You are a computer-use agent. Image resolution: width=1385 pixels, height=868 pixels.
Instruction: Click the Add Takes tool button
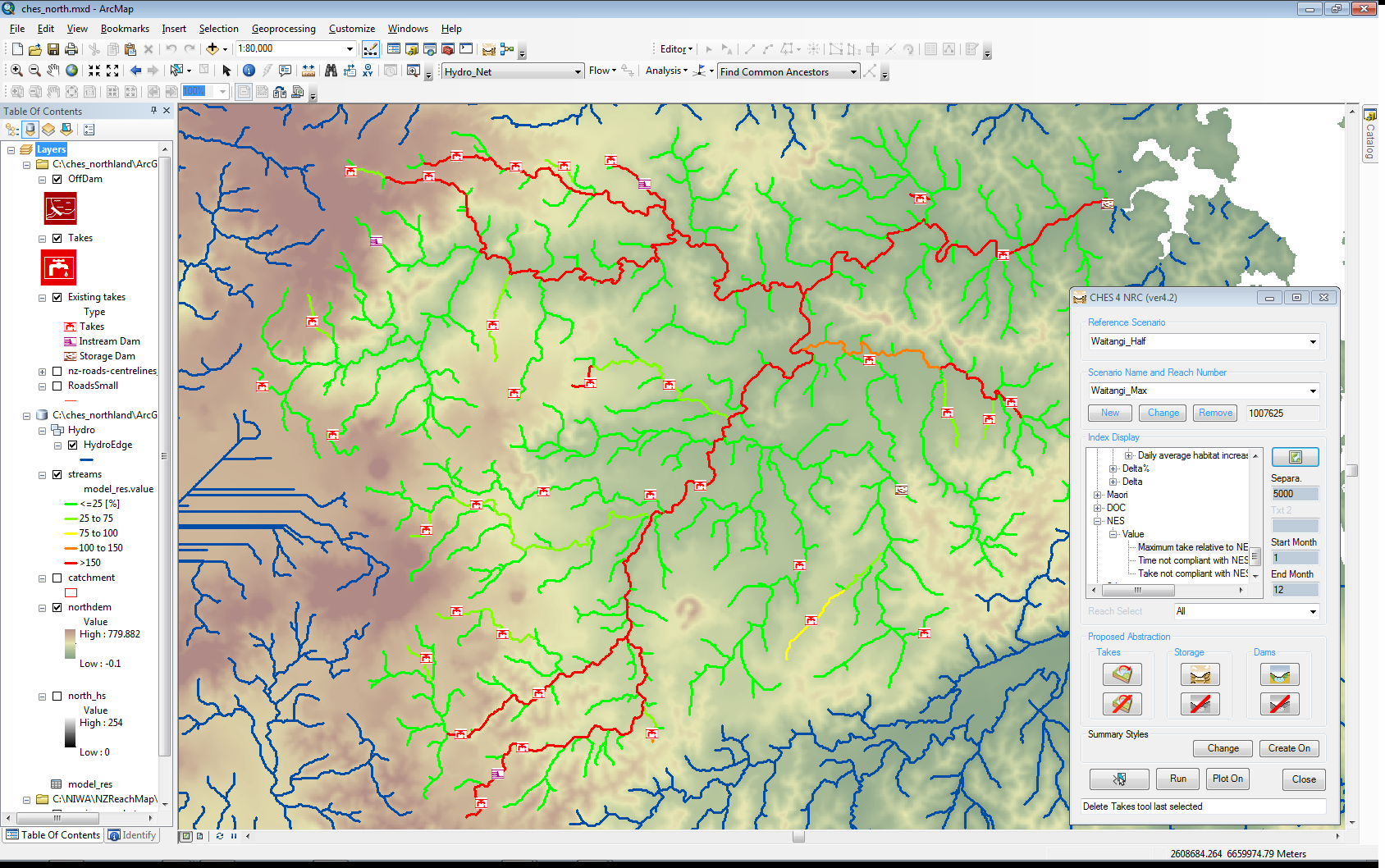pyautogui.click(x=1122, y=674)
